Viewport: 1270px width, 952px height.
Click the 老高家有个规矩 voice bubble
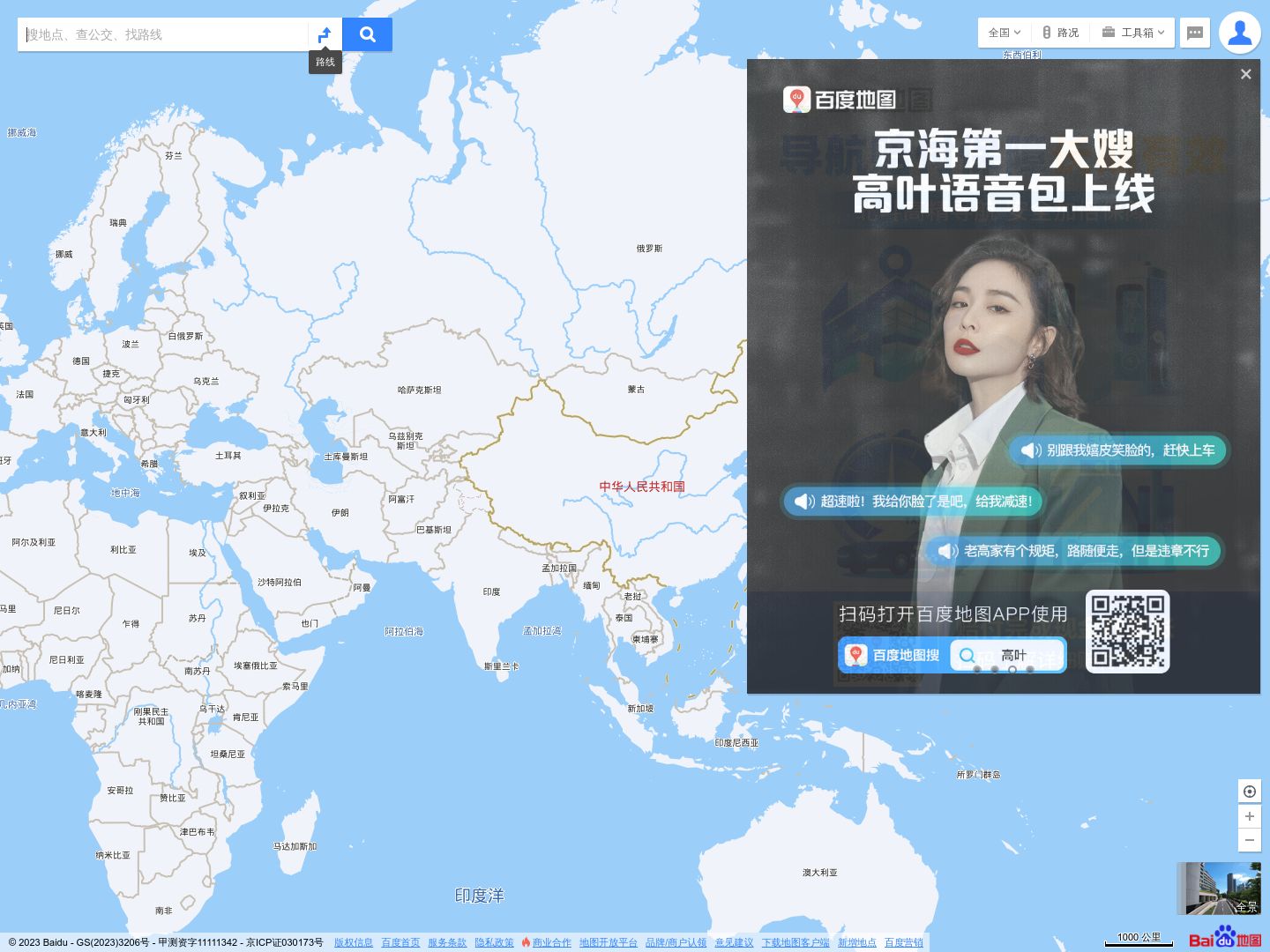pyautogui.click(x=1074, y=551)
